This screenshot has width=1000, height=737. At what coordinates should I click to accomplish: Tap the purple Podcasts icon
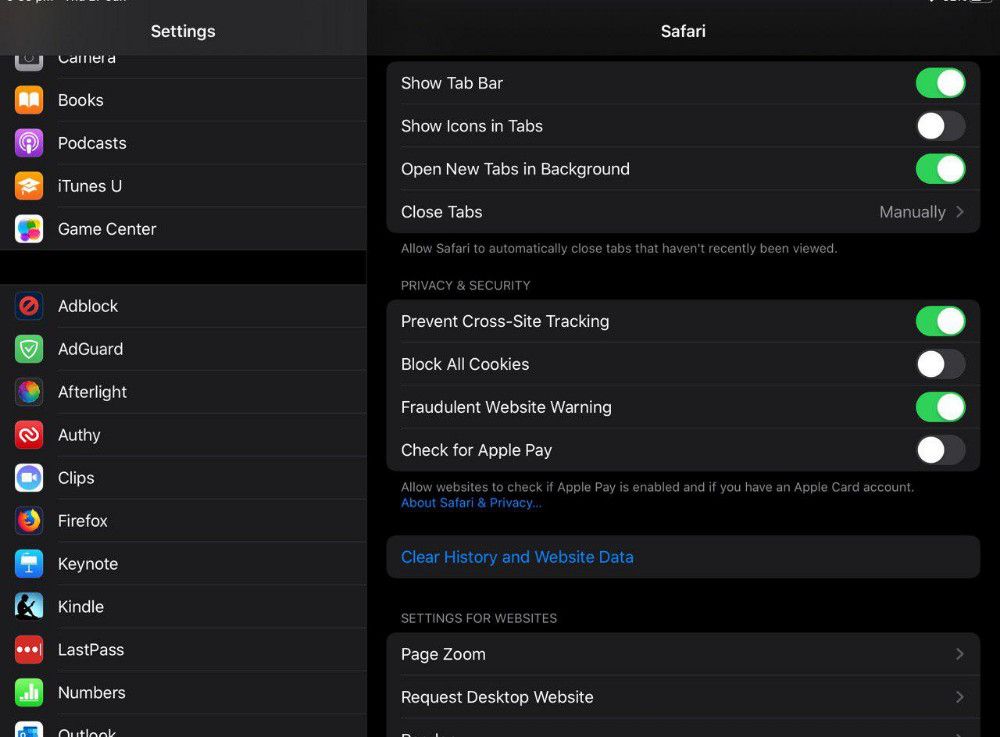point(29,143)
